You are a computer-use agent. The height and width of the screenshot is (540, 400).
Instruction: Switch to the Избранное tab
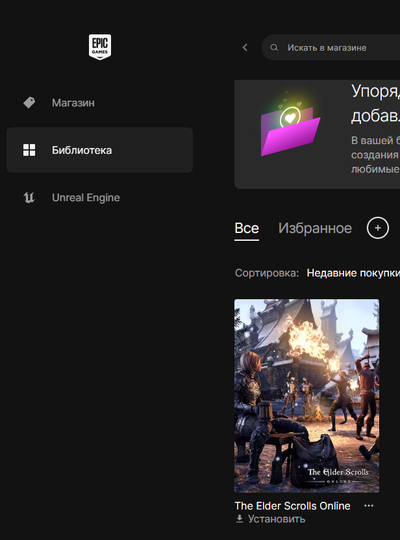click(x=315, y=228)
